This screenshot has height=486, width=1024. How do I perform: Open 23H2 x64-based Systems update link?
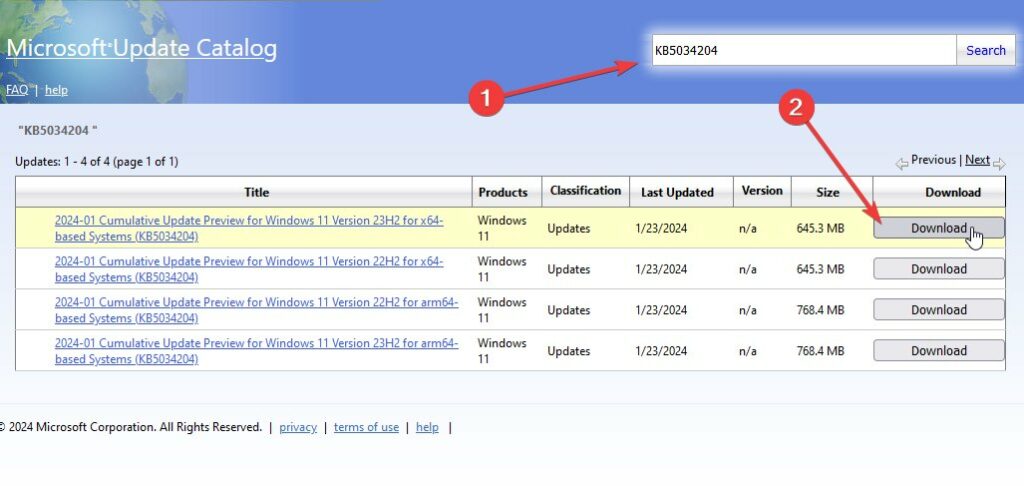[x=249, y=229]
